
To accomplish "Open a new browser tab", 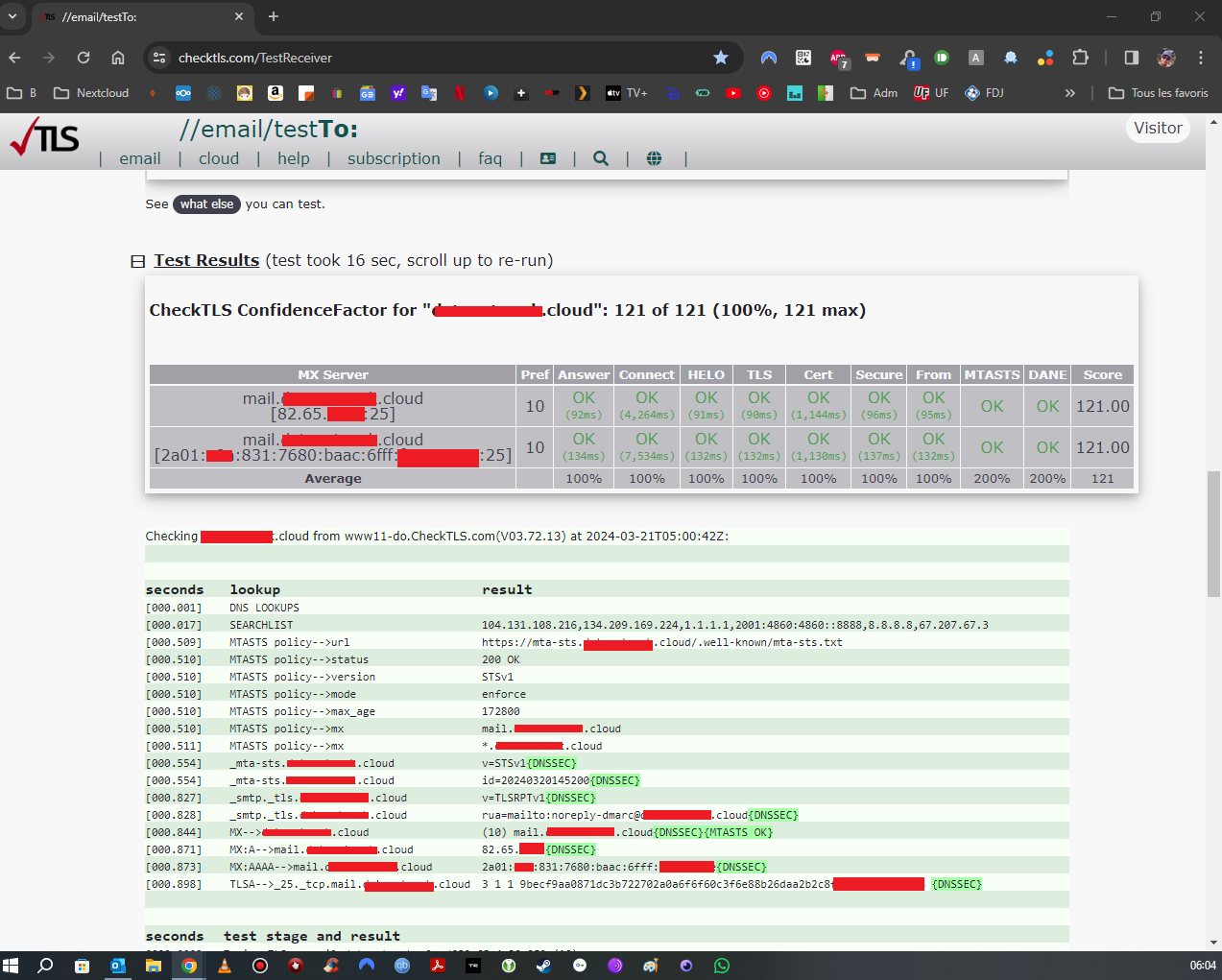I will [x=274, y=16].
